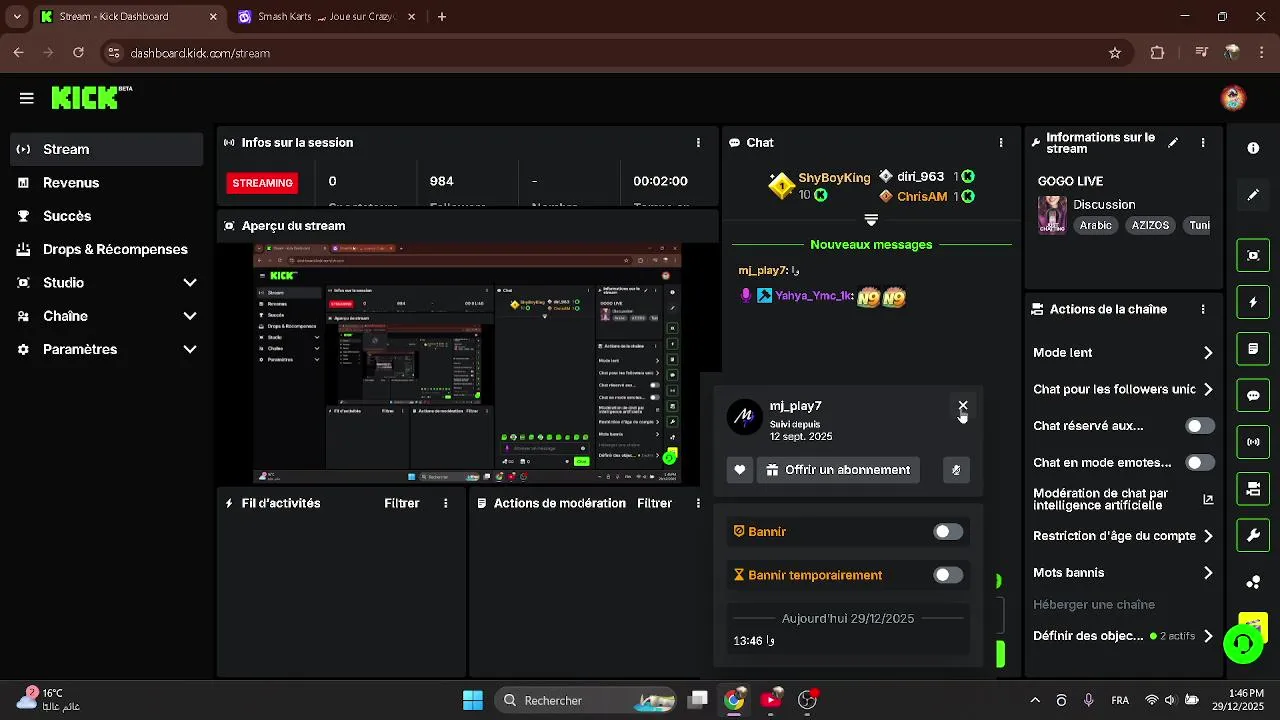Open Mode lent settings arrow
The image size is (1280, 720).
pyautogui.click(x=1208, y=353)
